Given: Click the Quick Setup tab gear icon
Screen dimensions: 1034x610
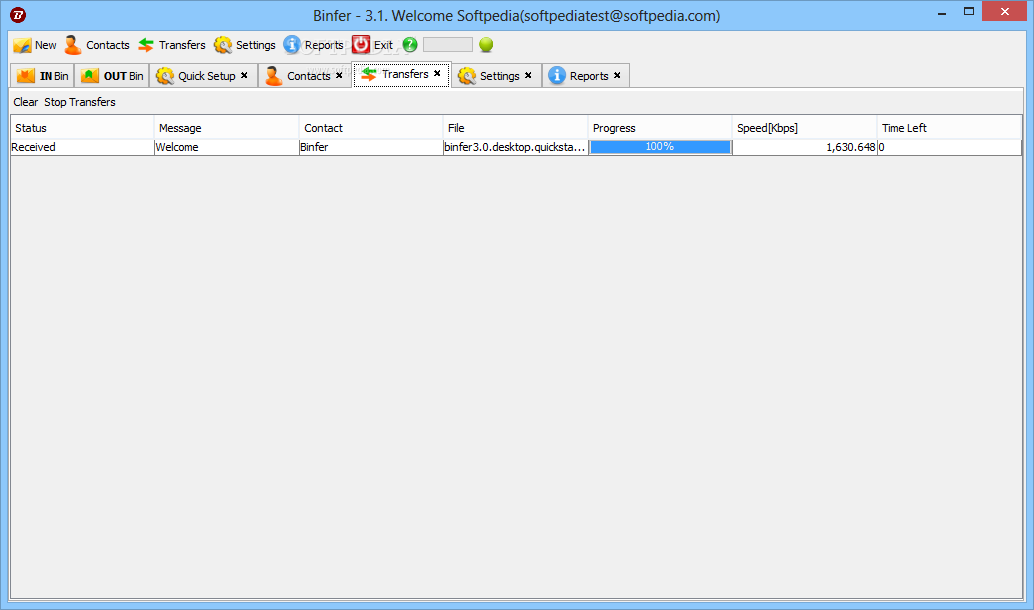Looking at the screenshot, I should pos(164,76).
